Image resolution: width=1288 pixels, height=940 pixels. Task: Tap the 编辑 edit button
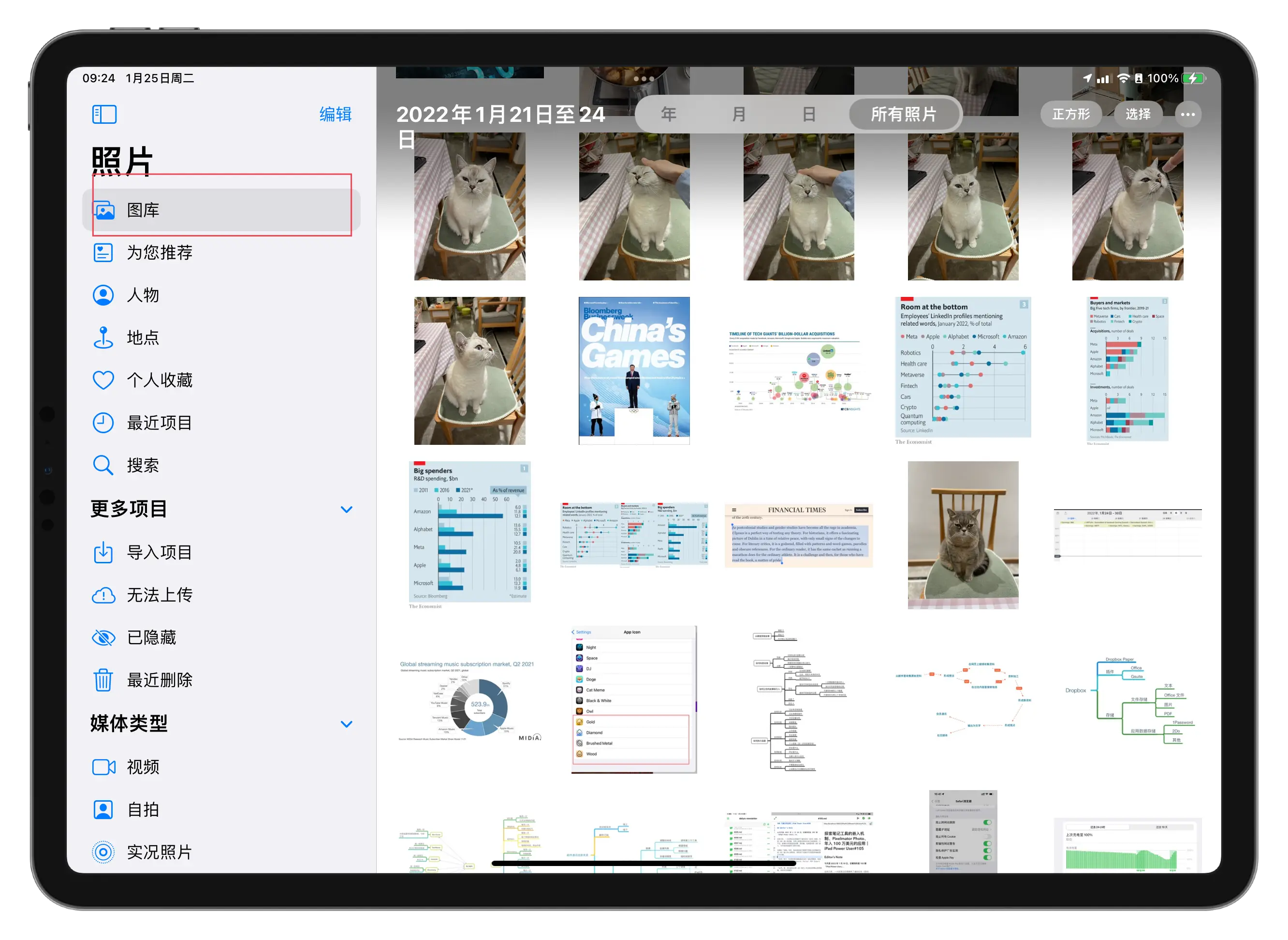pyautogui.click(x=335, y=115)
